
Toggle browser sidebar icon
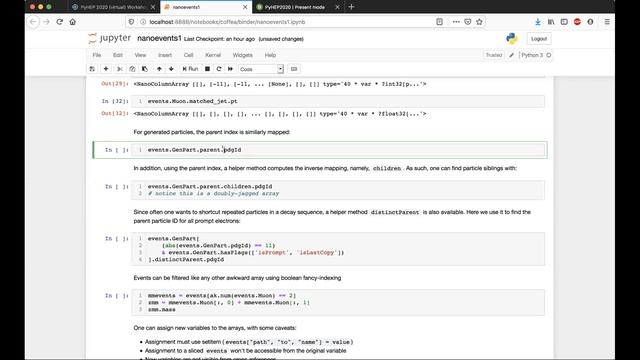(564, 22)
